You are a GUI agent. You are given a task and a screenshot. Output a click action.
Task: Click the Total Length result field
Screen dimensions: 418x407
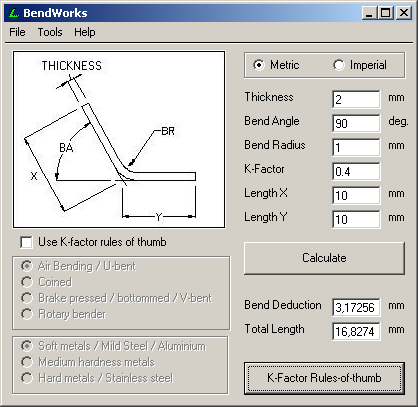(356, 331)
